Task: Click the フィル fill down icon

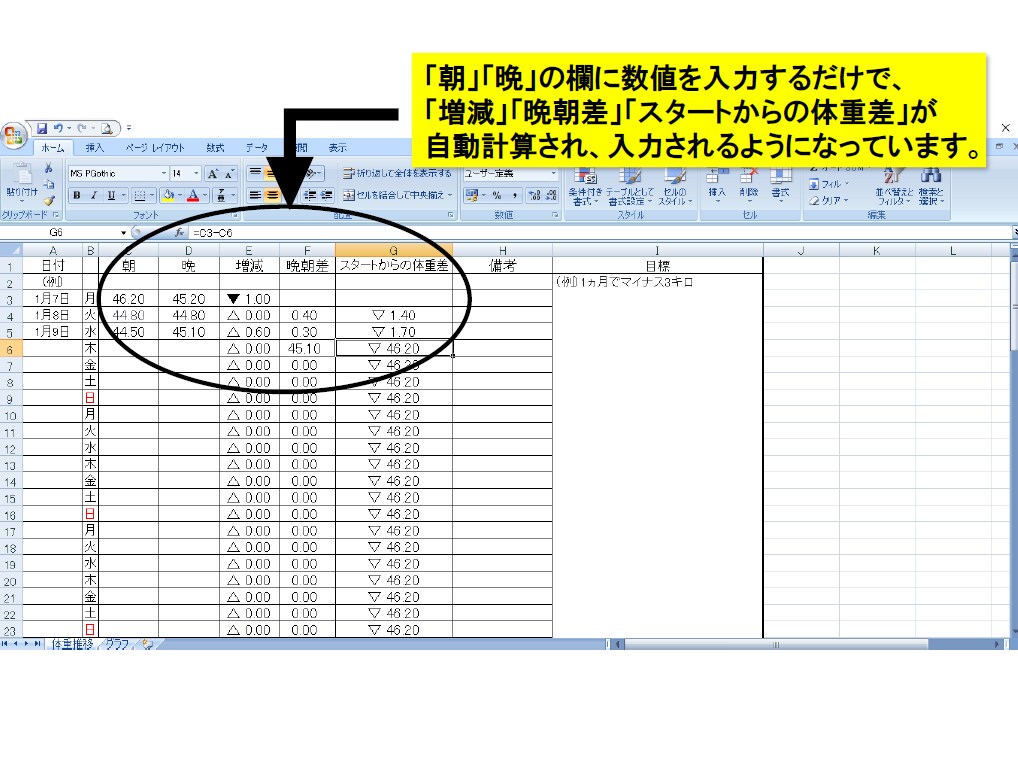Action: point(814,184)
